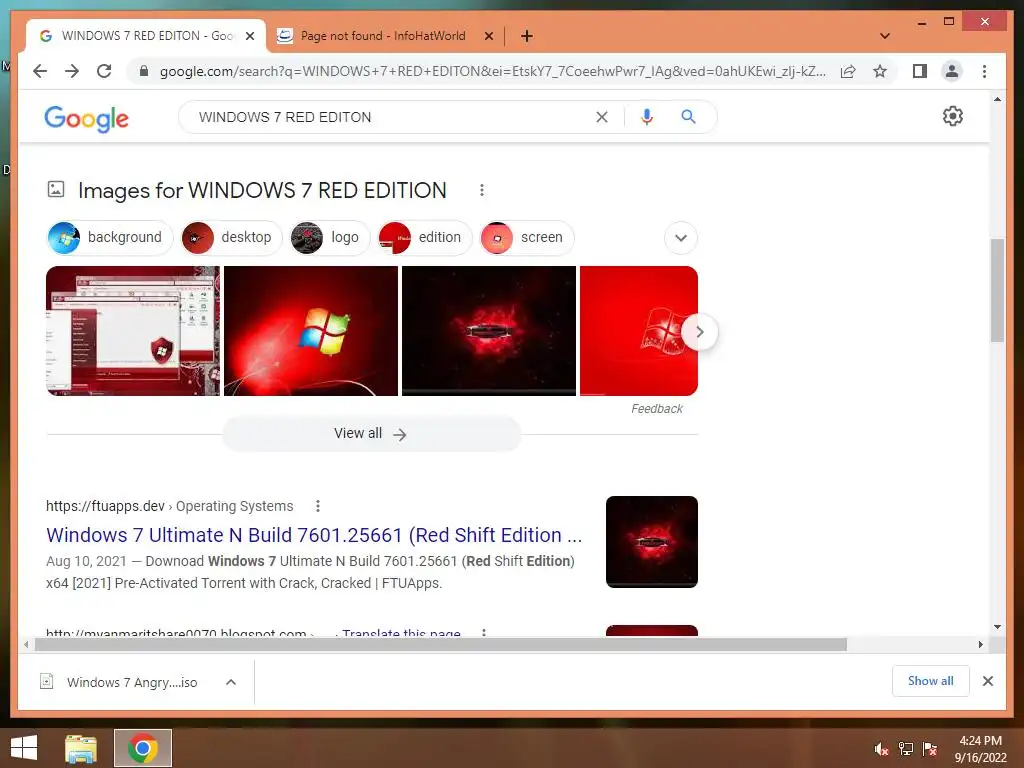Open Translate this page link

(401, 632)
